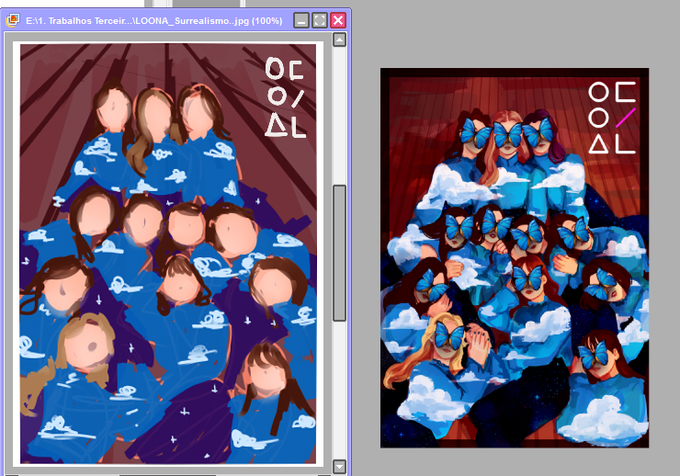Click the LOONA_Surrealismo window app icon
Viewport: 680px width, 476px height.
point(13,20)
